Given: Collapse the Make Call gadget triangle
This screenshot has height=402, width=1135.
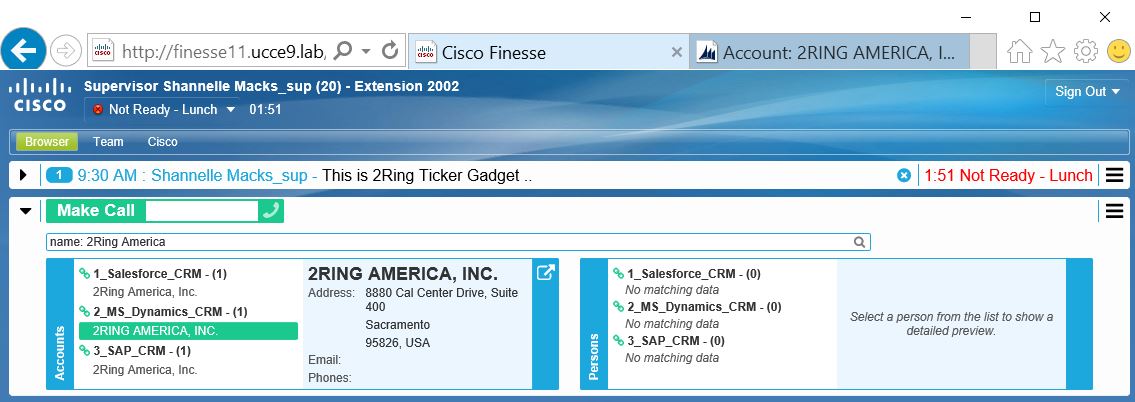Looking at the screenshot, I should coord(26,211).
